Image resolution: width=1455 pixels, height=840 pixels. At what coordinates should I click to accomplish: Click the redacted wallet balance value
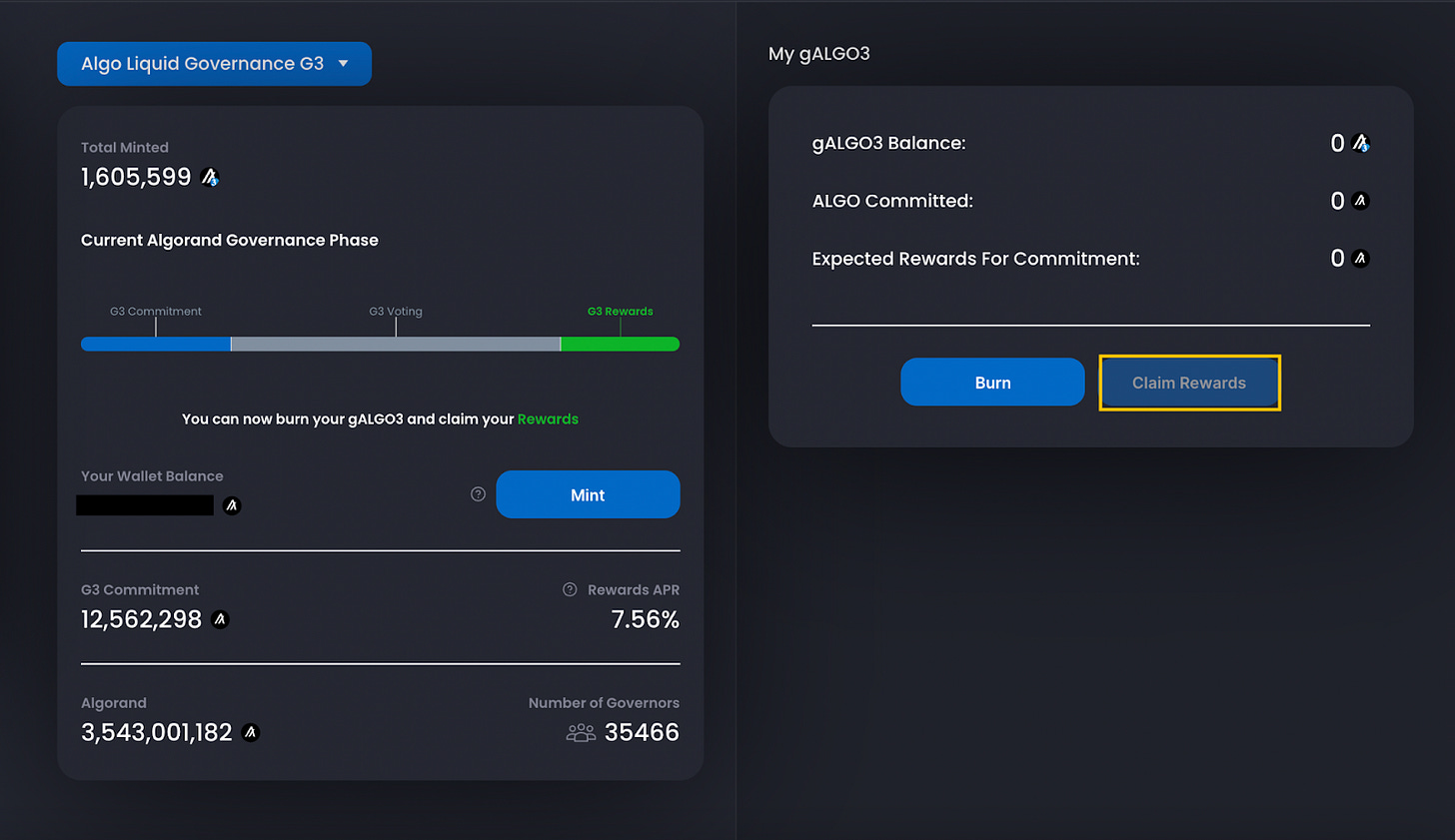point(145,505)
